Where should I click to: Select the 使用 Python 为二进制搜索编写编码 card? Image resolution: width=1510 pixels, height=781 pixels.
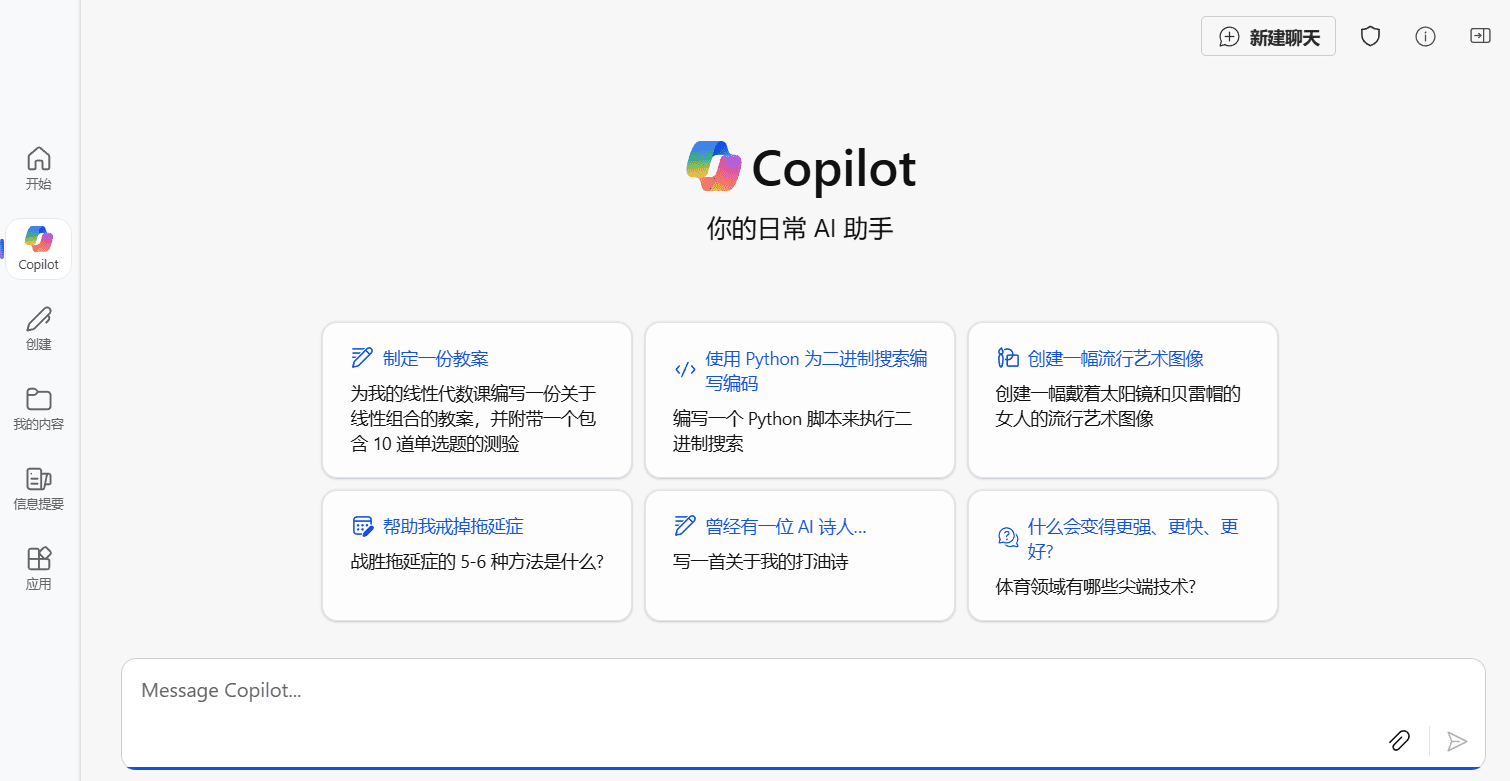(800, 400)
